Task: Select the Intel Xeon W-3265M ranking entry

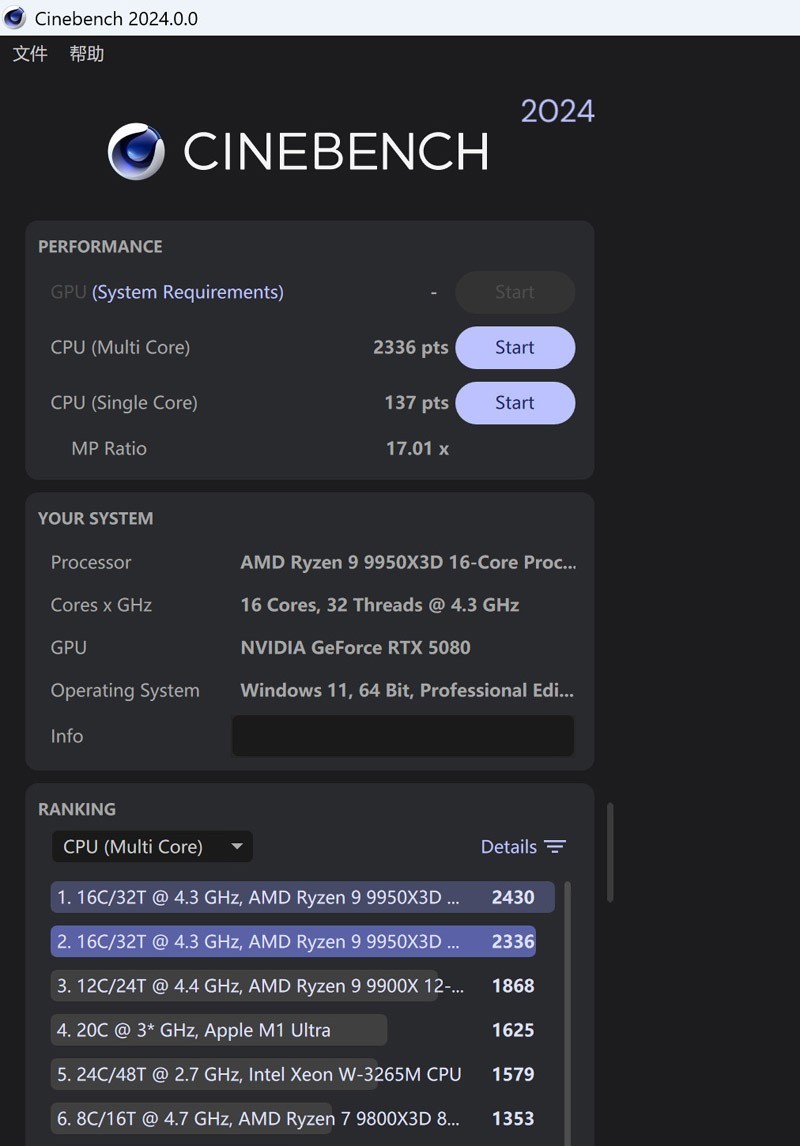Action: [256, 1074]
